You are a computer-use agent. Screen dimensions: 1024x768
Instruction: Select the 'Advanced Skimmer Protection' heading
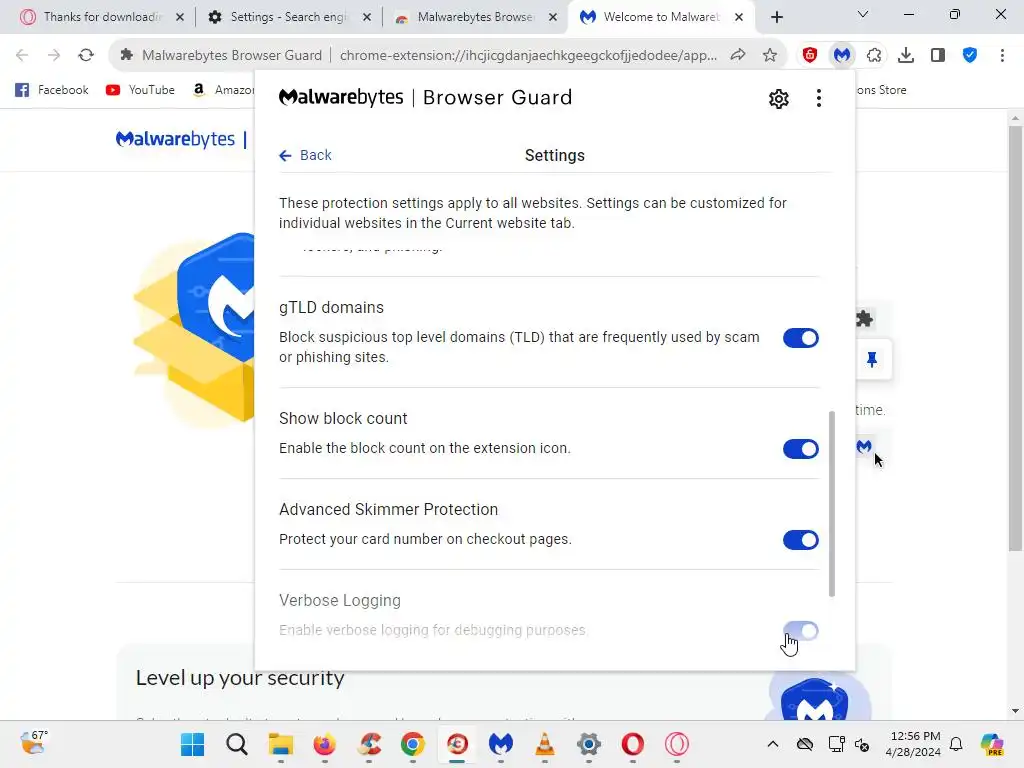tap(388, 509)
